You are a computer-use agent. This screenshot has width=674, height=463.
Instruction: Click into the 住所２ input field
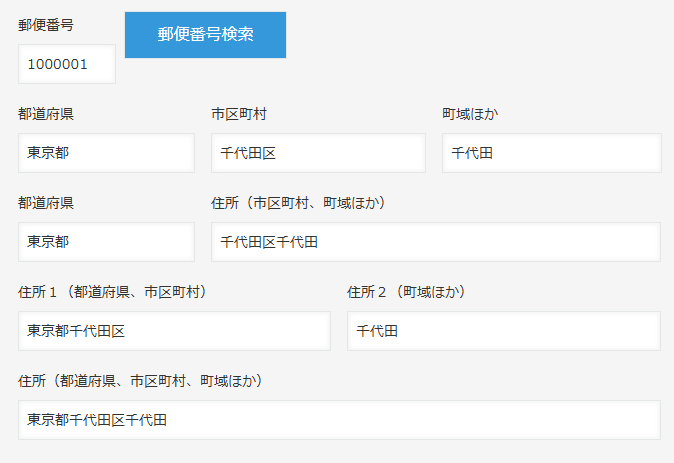point(503,331)
